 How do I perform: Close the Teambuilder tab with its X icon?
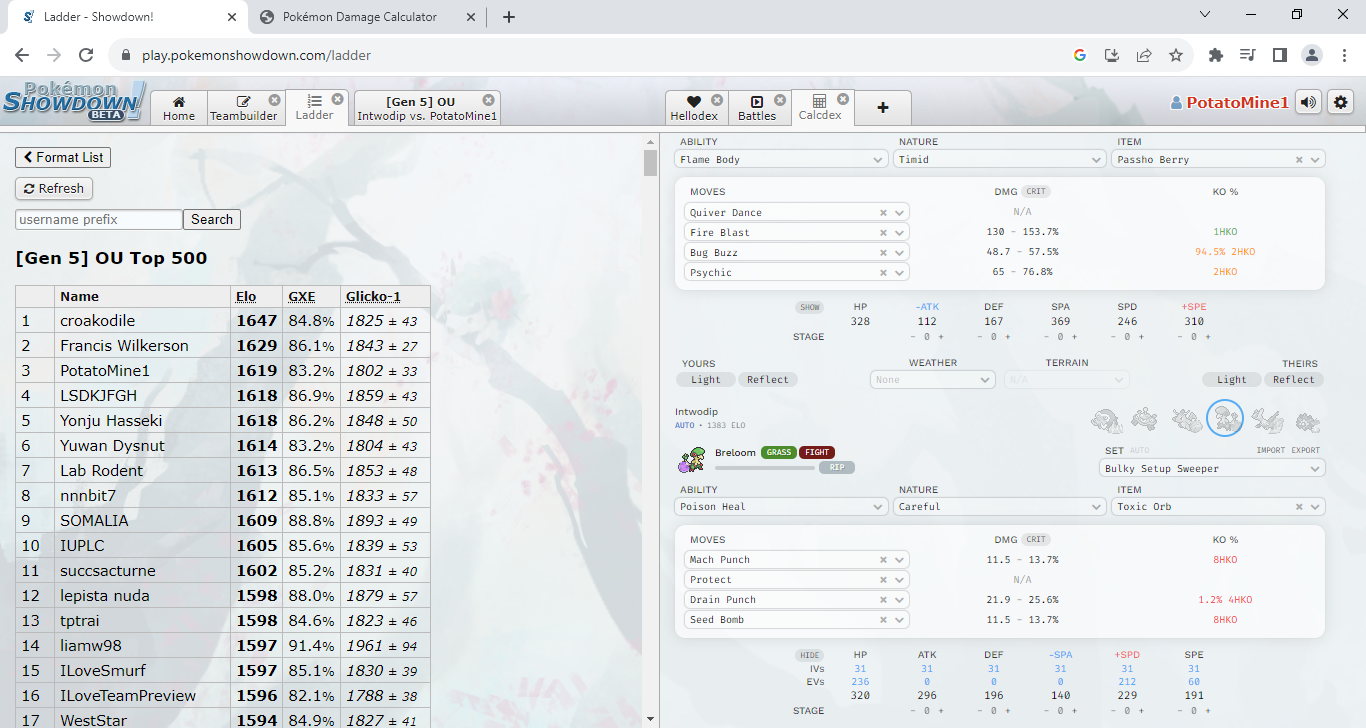[274, 100]
